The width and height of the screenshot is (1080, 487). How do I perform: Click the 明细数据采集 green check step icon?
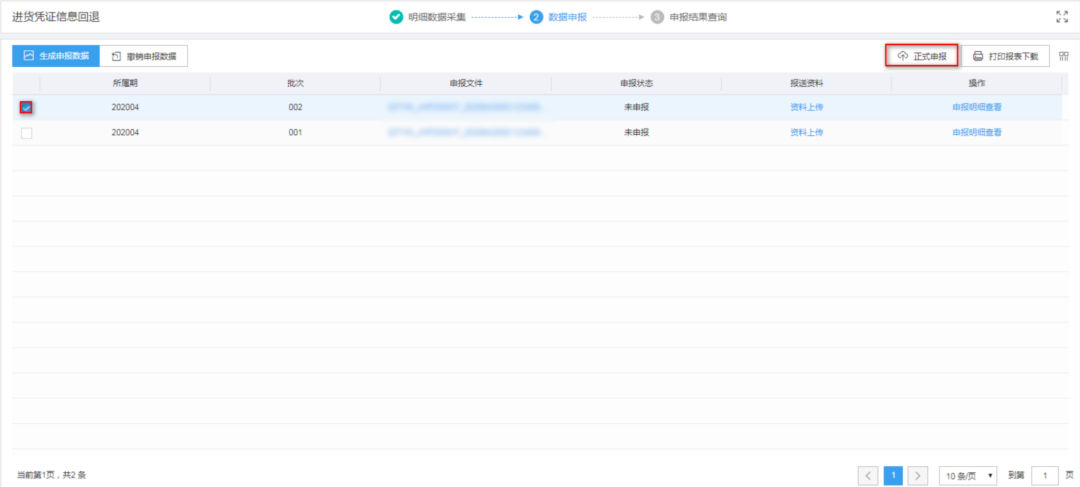click(x=395, y=17)
